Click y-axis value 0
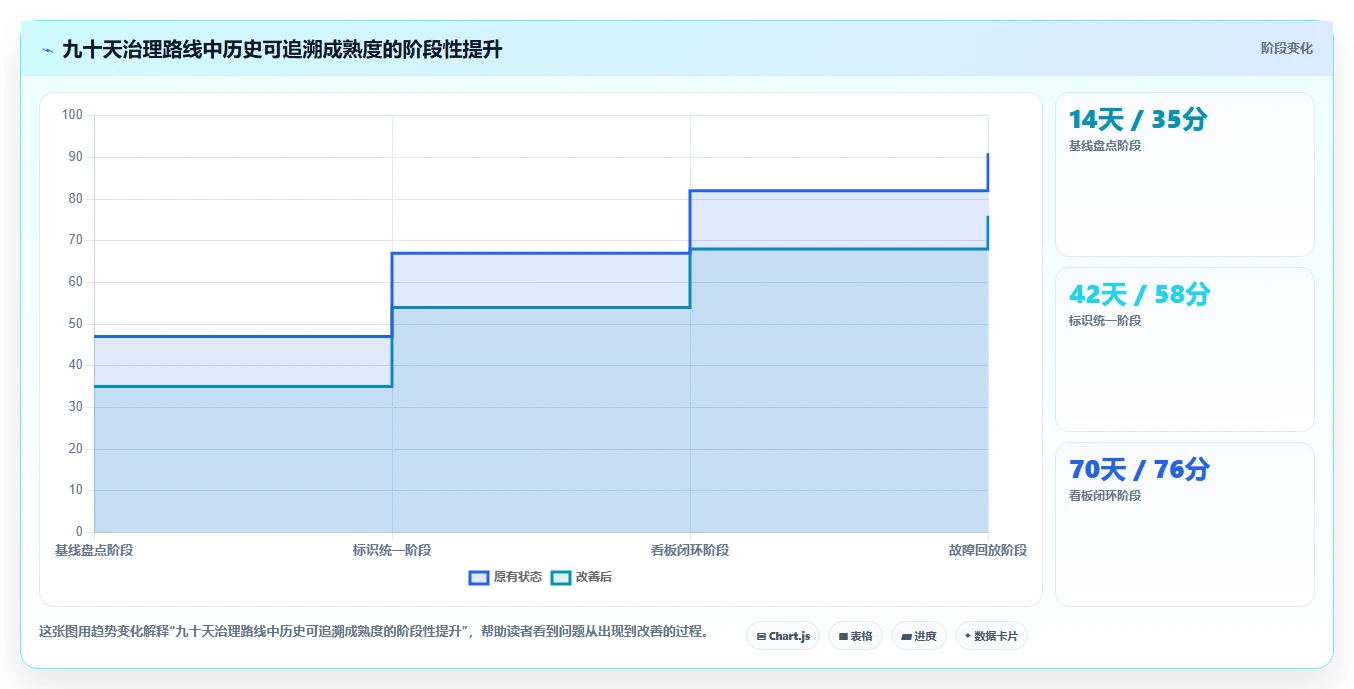1354x689 pixels. pyautogui.click(x=79, y=531)
